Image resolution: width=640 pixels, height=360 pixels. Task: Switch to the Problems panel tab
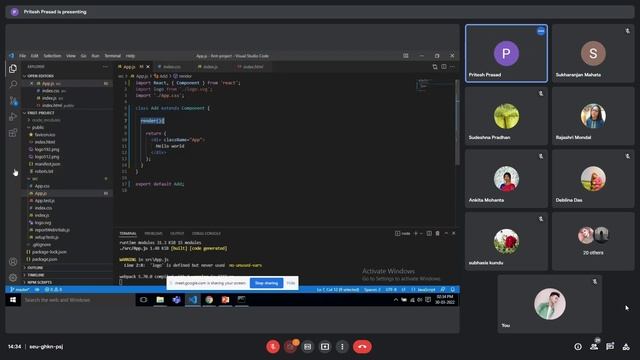tap(153, 233)
